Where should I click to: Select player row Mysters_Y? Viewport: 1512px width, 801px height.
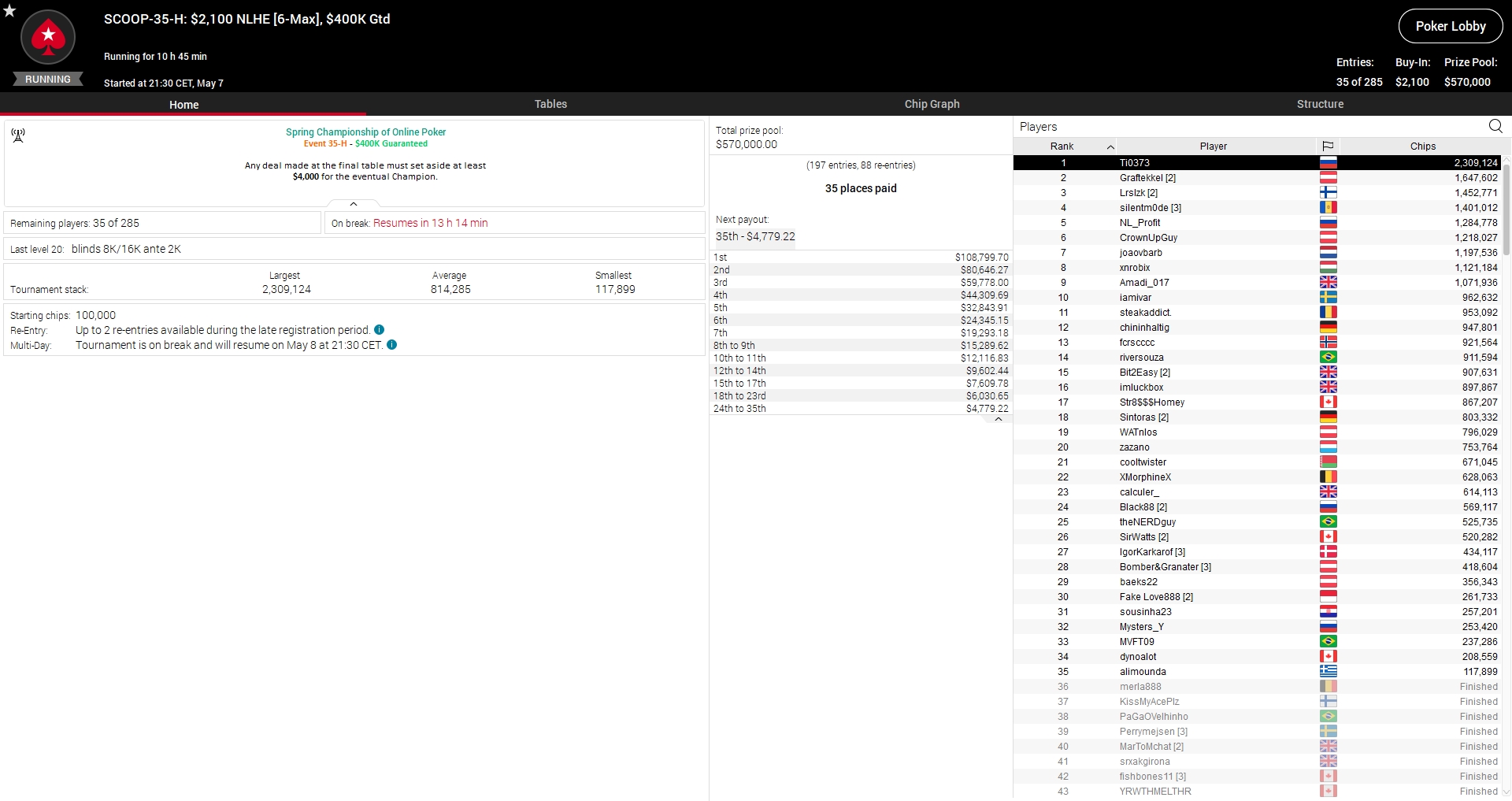(1258, 627)
